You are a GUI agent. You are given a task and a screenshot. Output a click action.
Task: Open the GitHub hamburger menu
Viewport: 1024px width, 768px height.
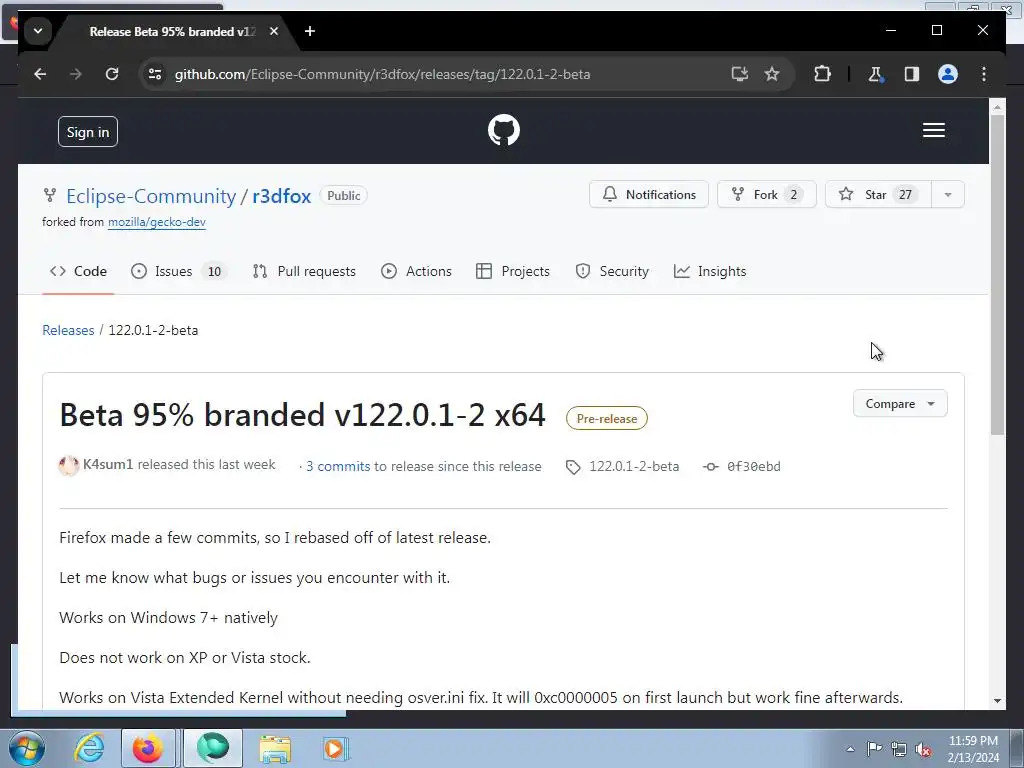click(934, 131)
